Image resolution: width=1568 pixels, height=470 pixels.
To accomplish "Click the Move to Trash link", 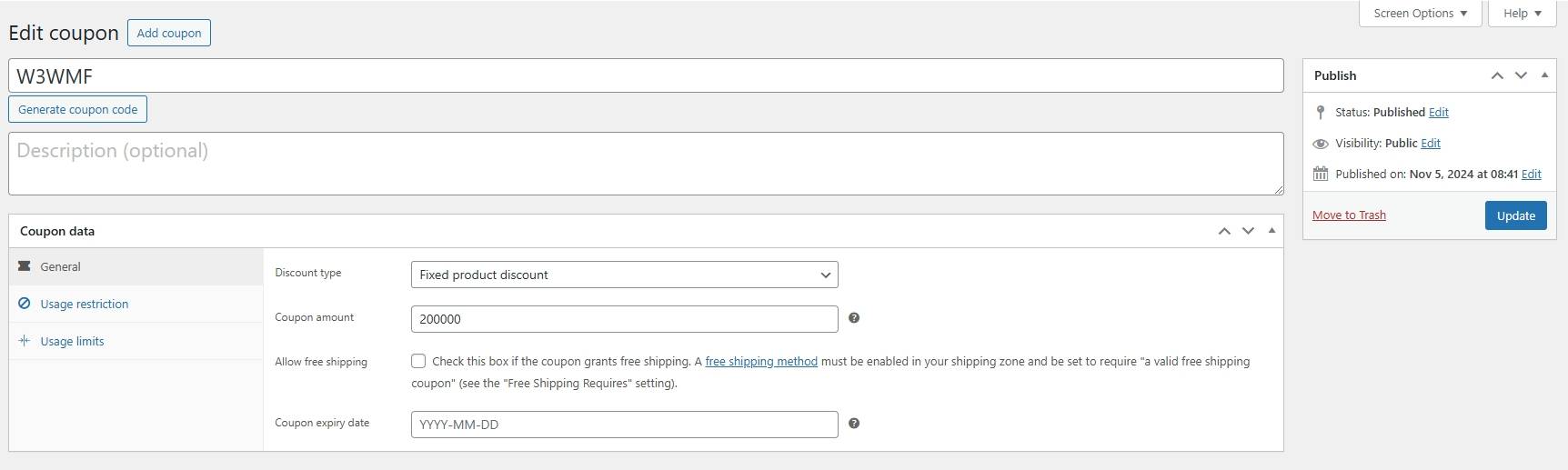I will click(1349, 215).
